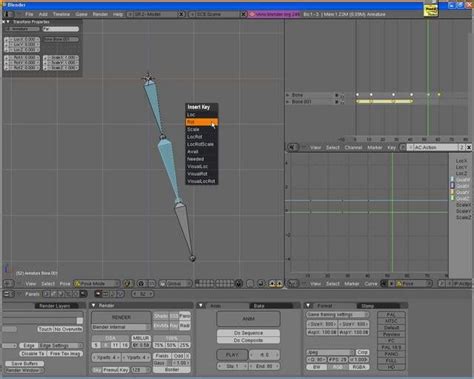This screenshot has height=379, width=474.
Task: Choose Loc in the Insert Key menu
Action: click(201, 115)
